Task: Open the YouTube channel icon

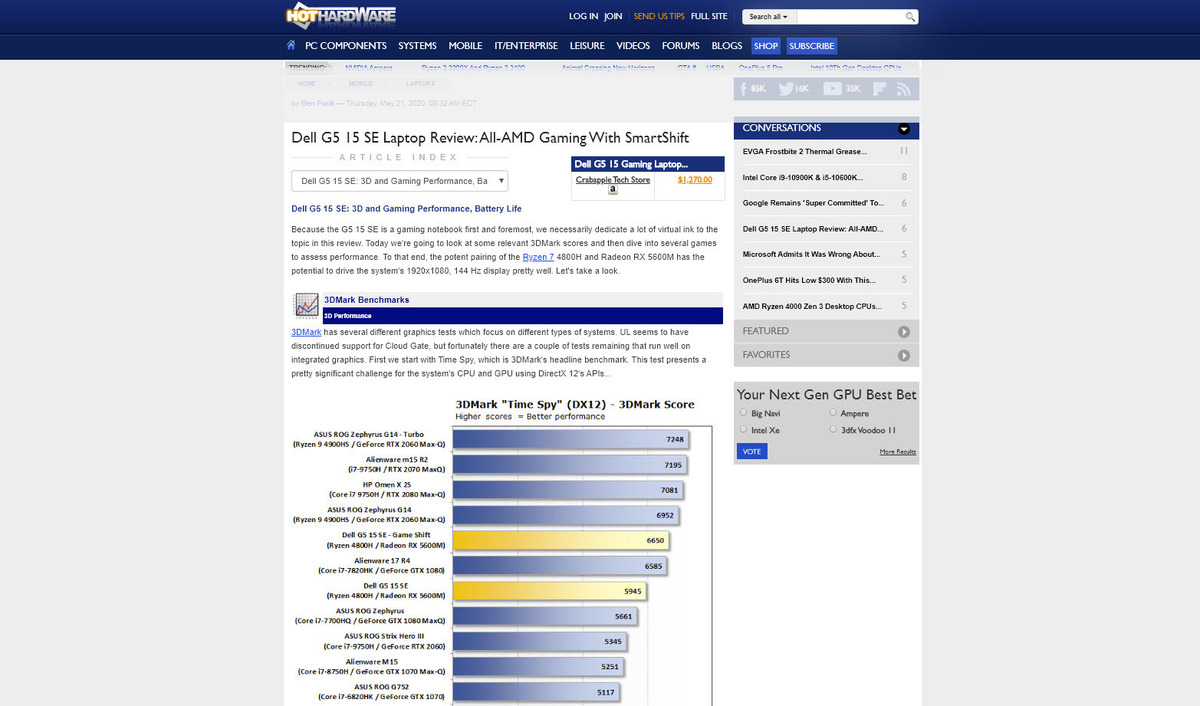Action: (832, 89)
